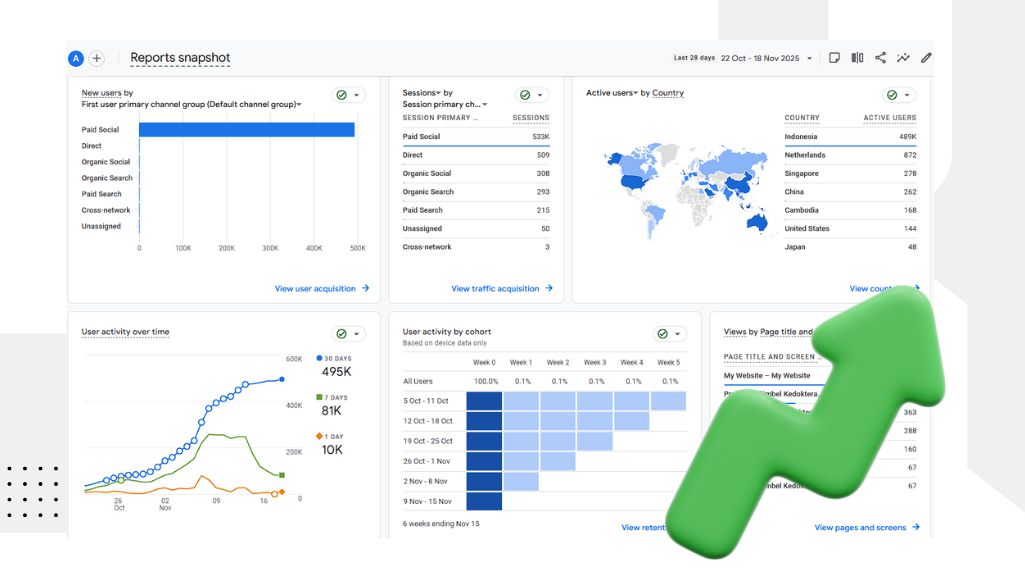Click the share report icon
Viewport: 1025px width, 578px height.
(880, 58)
